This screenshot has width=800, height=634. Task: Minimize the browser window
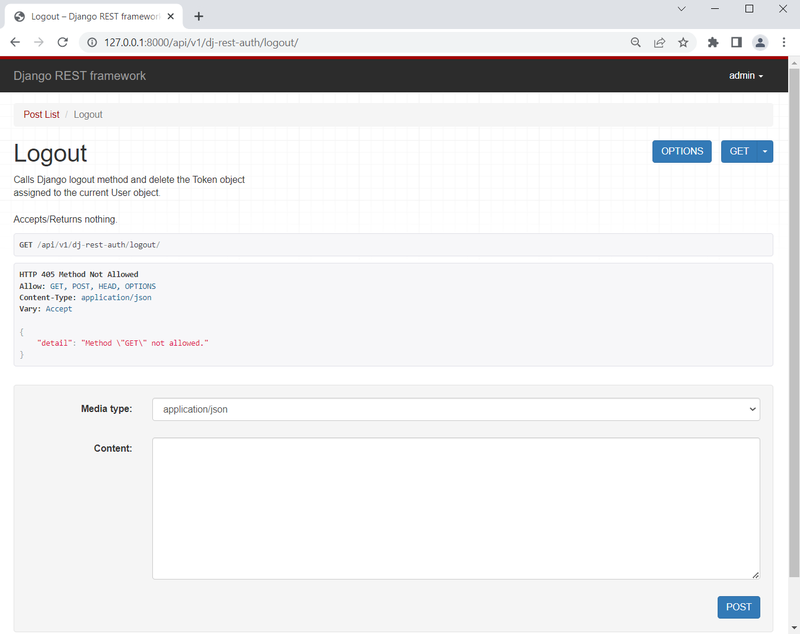pos(715,9)
